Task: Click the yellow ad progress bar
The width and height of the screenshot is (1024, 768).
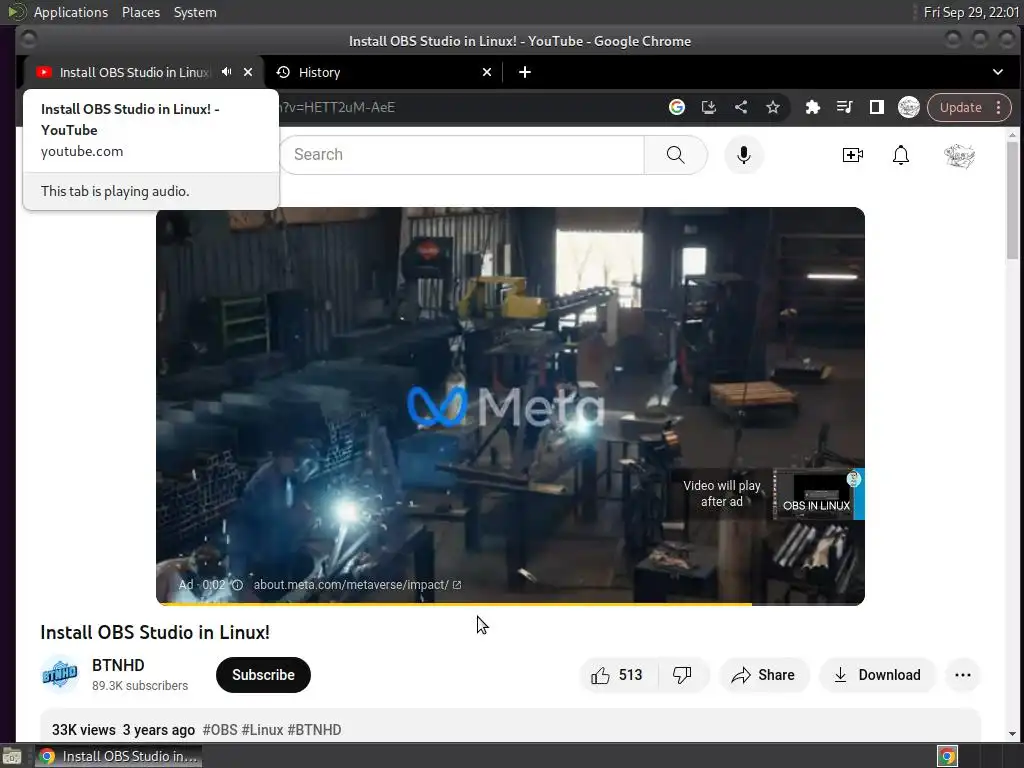Action: (x=455, y=604)
